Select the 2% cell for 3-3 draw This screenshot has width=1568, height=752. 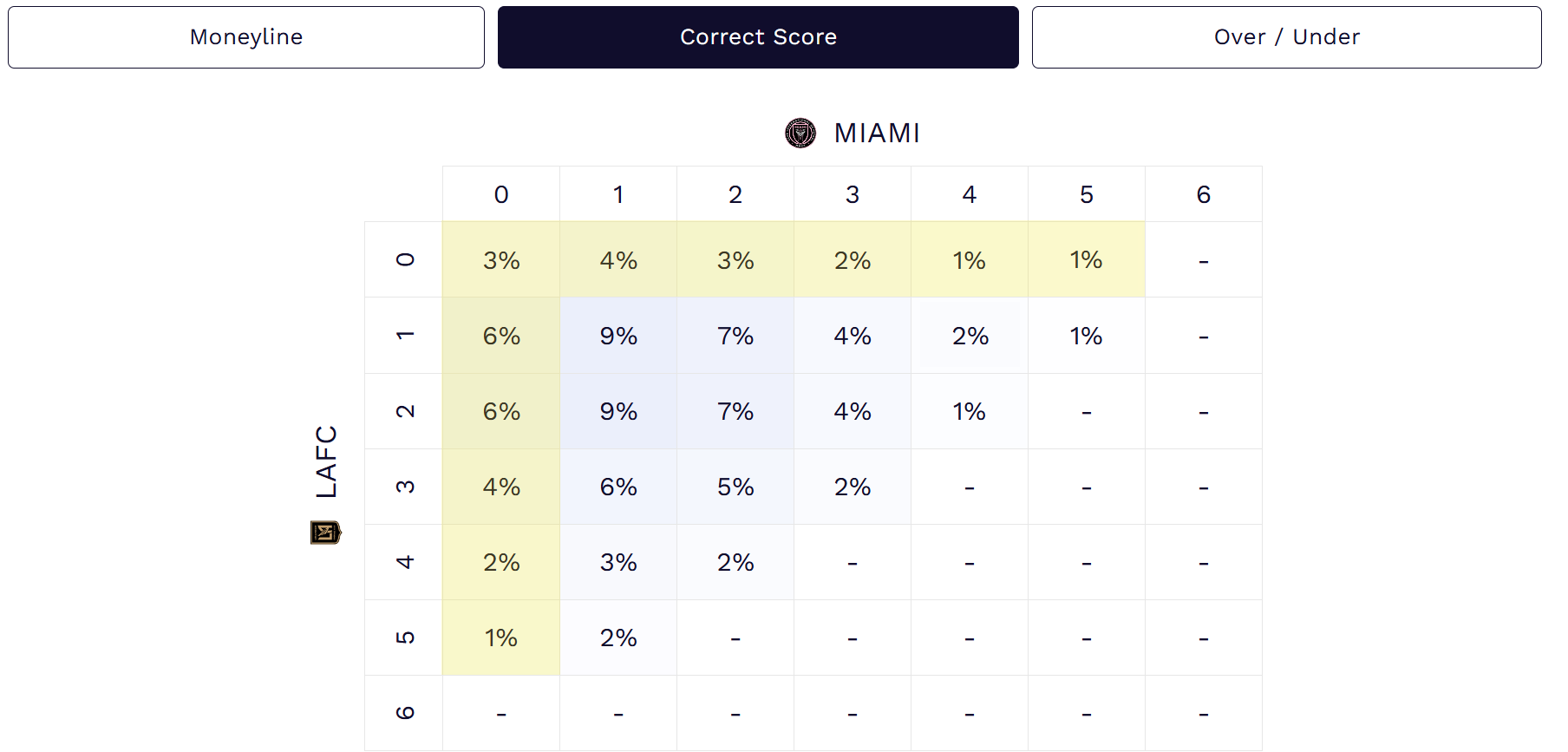tap(852, 487)
